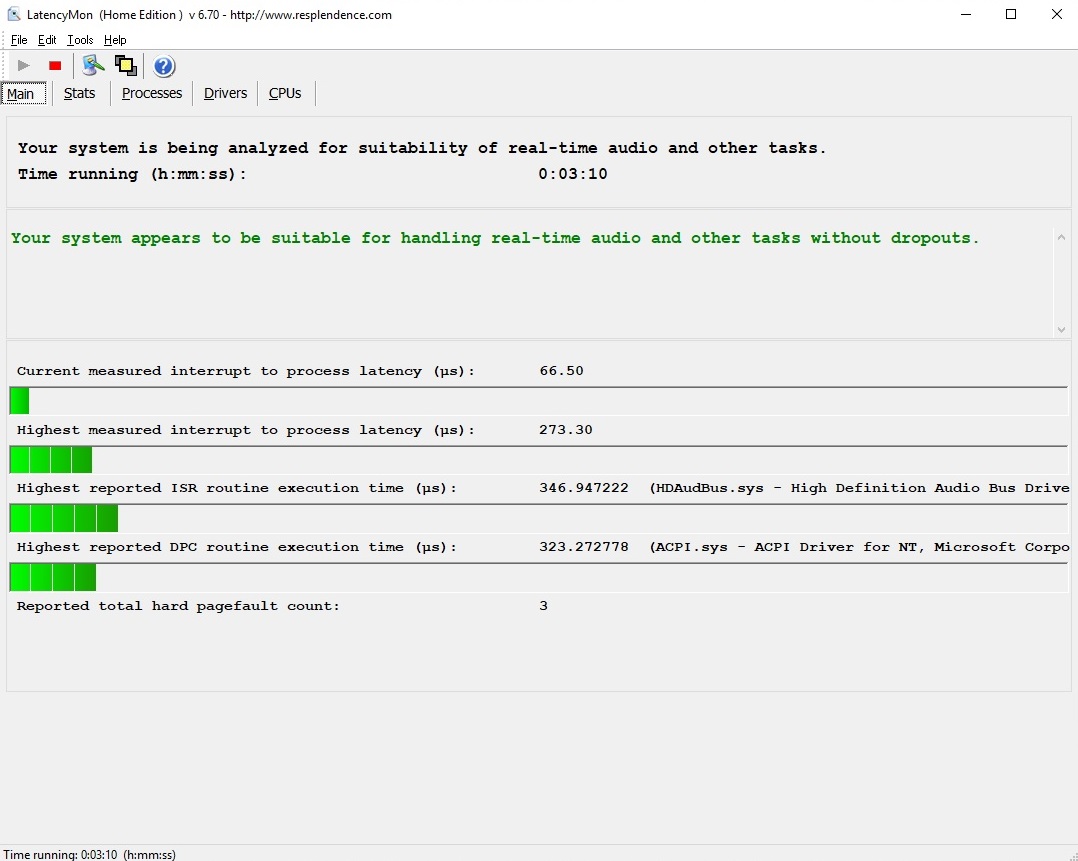Click 'Highest reported DPC routine execution time' label
This screenshot has height=861, width=1078.
236,547
